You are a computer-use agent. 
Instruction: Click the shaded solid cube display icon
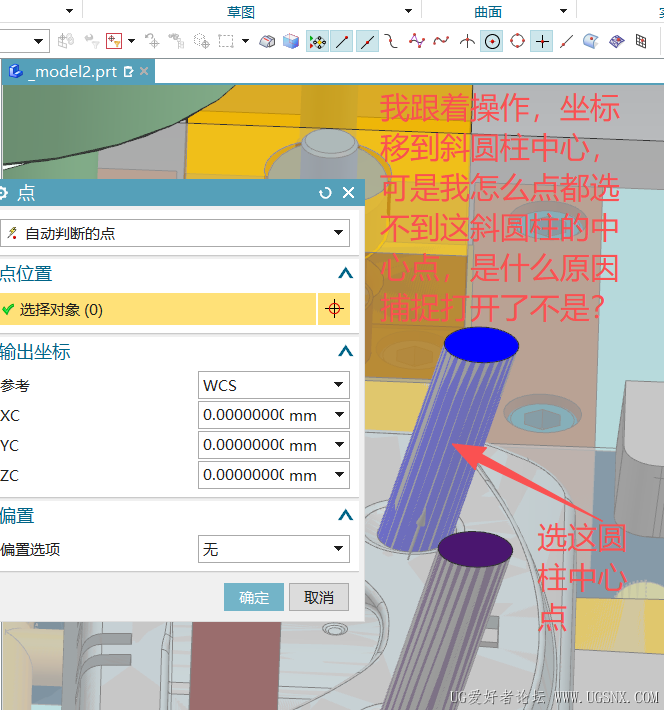[291, 41]
